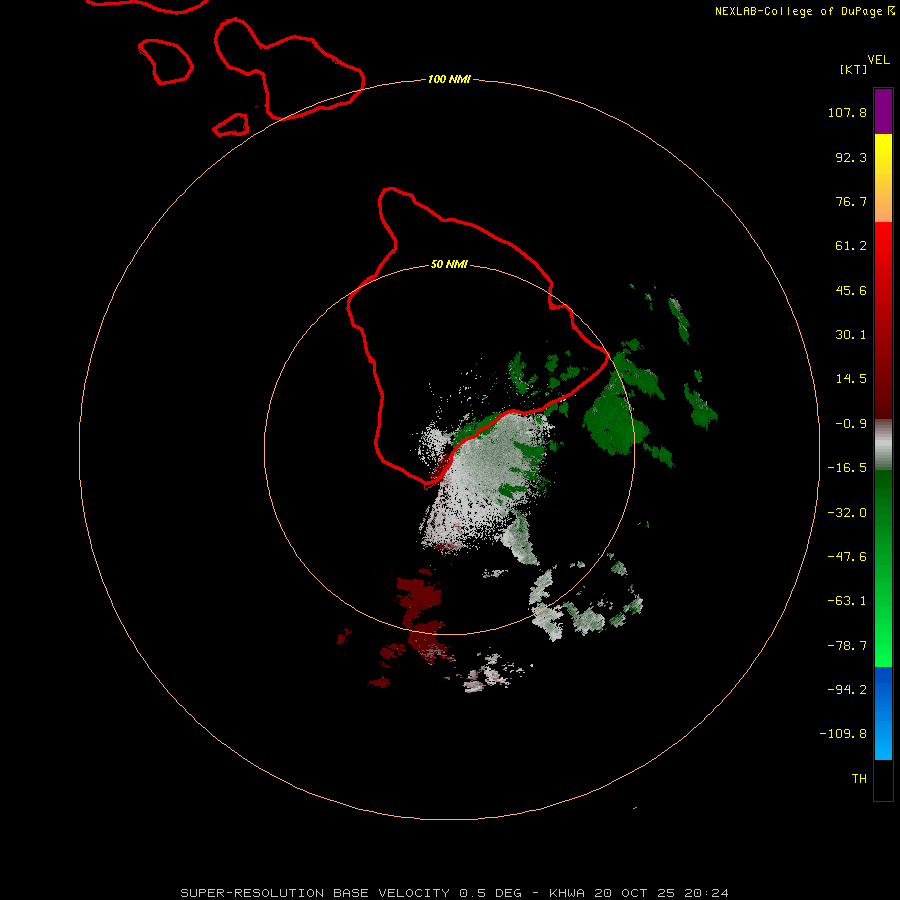Click the 45.6 legend value

pos(851,290)
